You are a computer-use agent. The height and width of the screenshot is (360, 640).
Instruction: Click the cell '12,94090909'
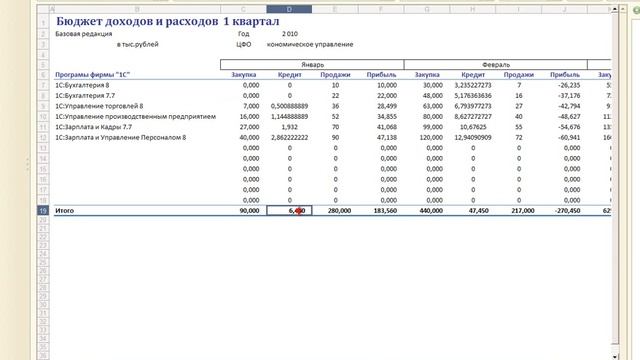tap(473, 138)
